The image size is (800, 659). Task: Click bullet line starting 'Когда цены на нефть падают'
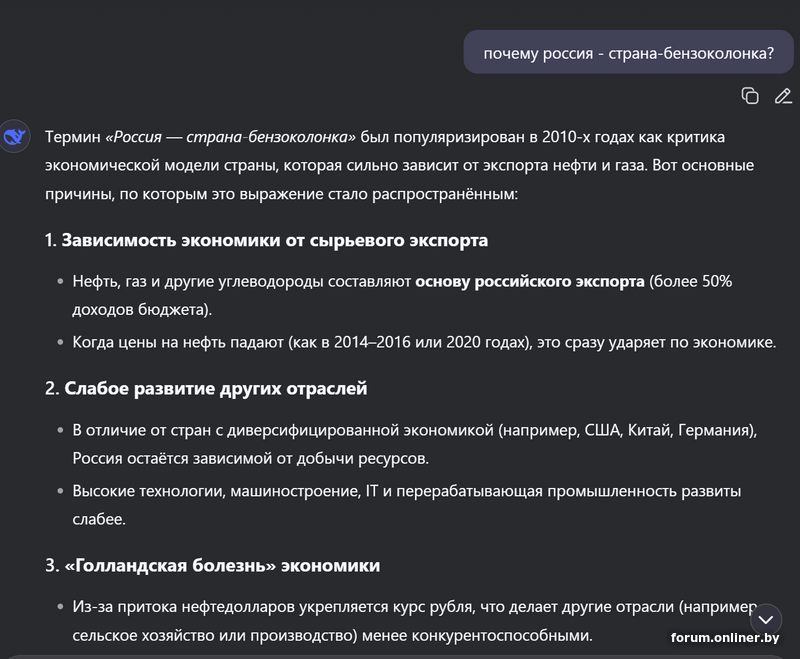424,342
